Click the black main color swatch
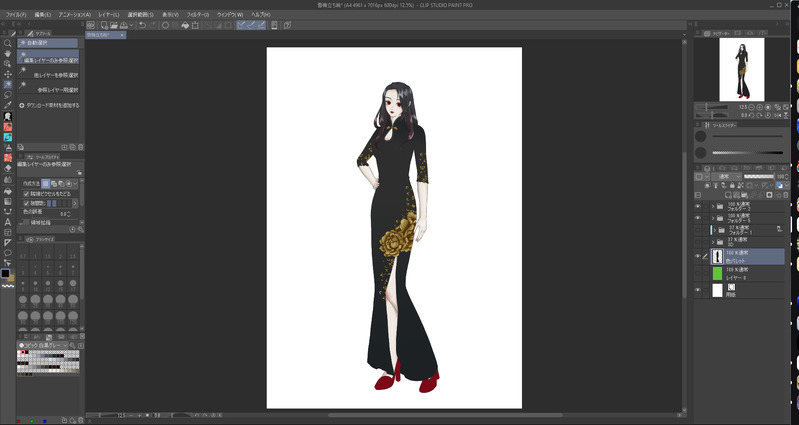Screen dimensions: 799x425 (x=5, y=273)
